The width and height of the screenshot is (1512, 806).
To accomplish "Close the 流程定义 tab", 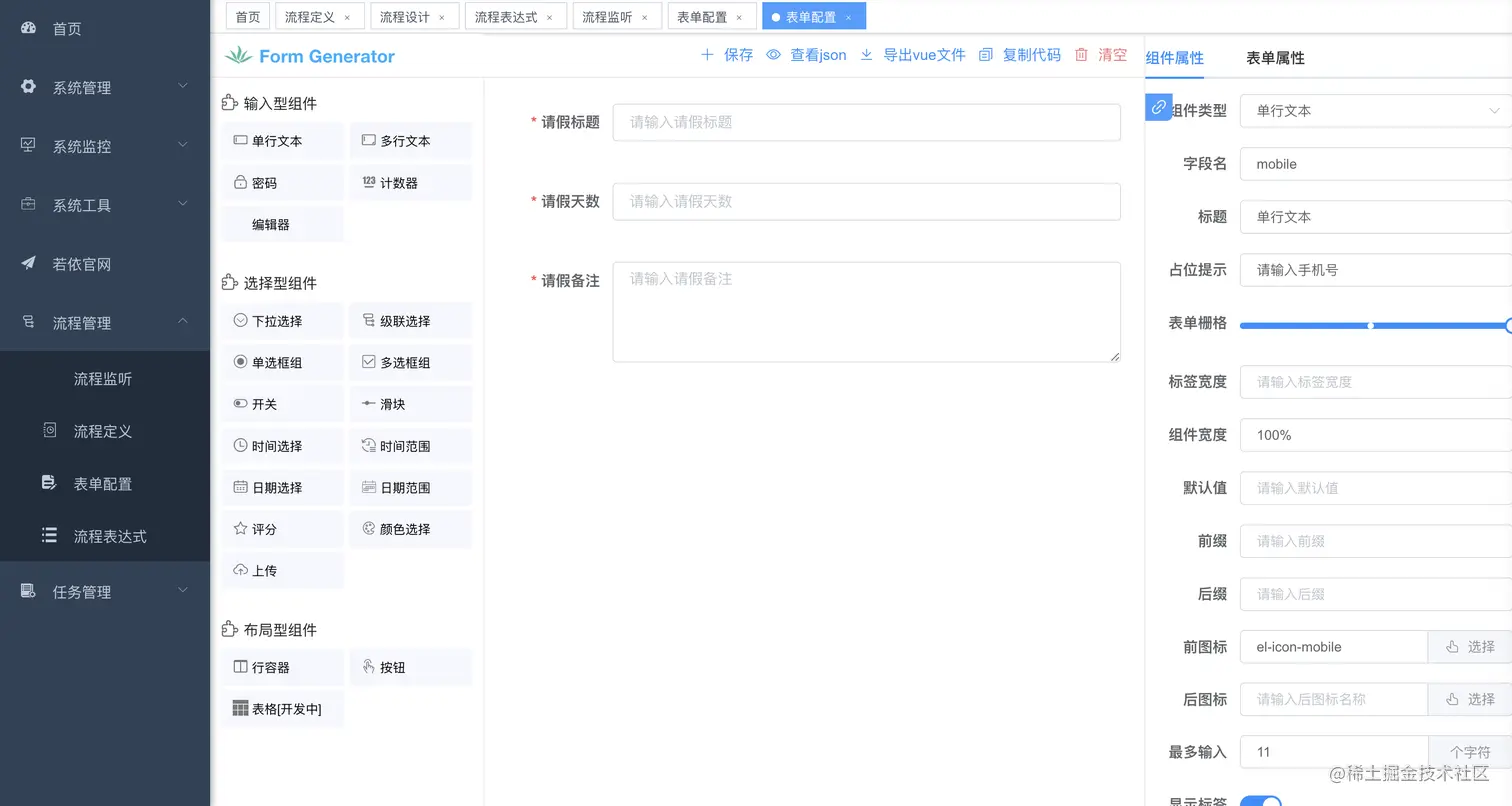I will [x=347, y=18].
